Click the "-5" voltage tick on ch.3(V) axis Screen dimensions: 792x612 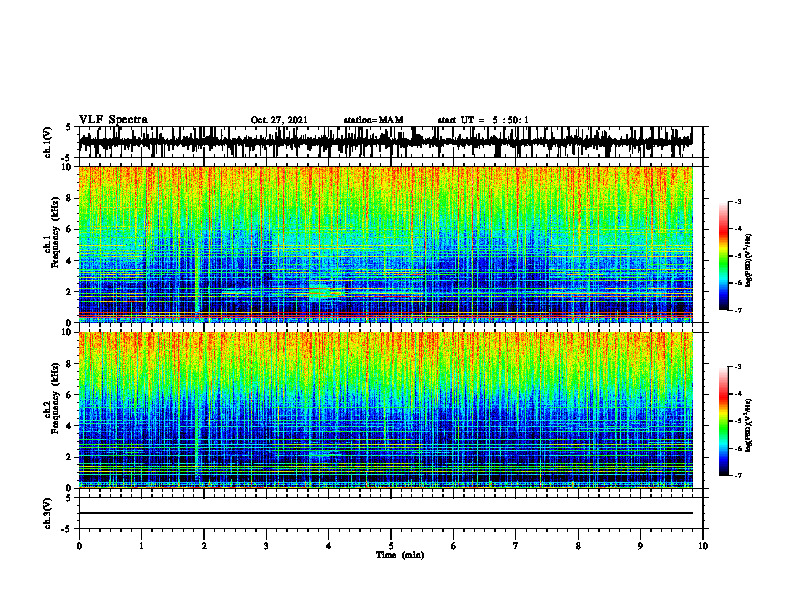68,529
